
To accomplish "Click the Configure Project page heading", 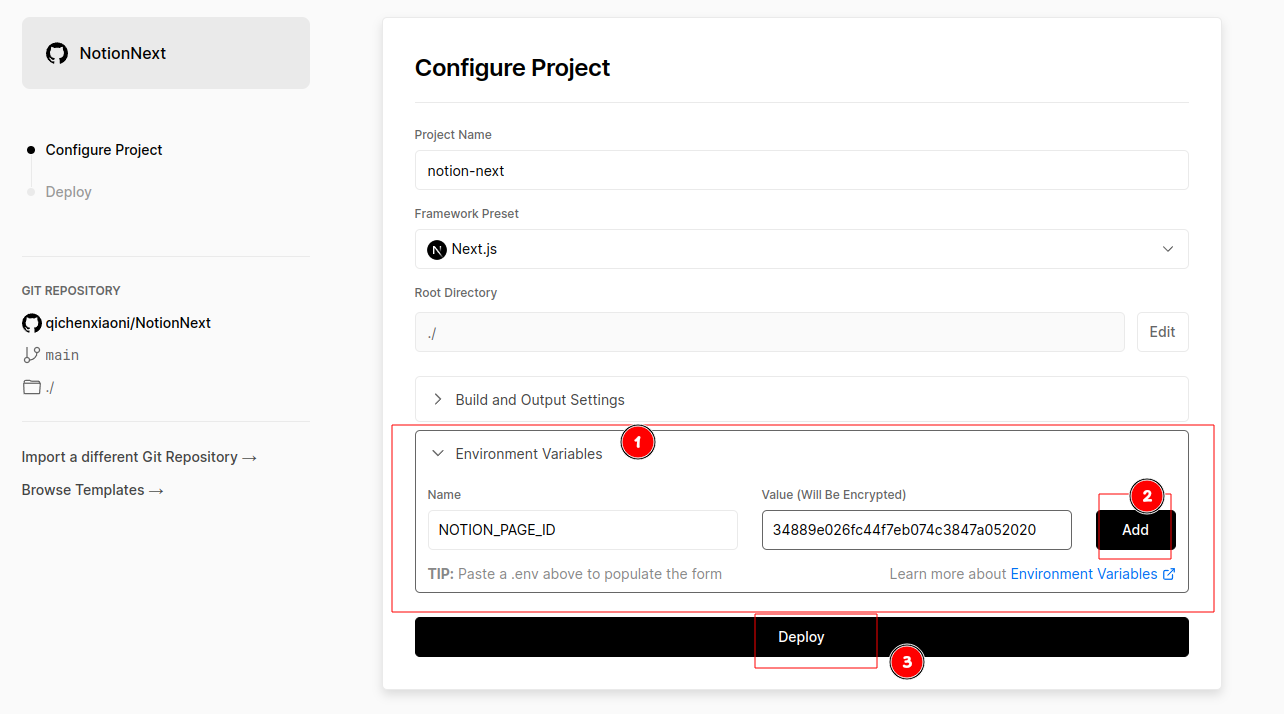I will click(x=512, y=68).
